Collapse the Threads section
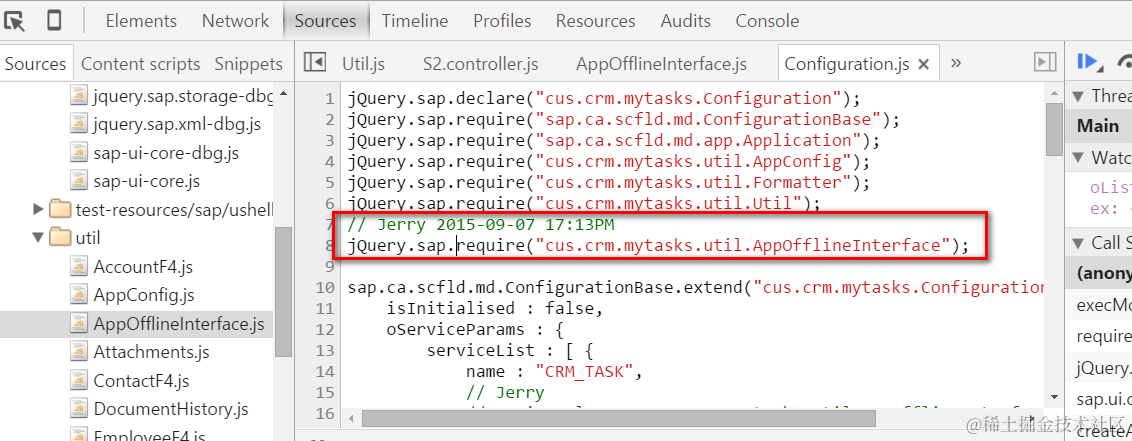Viewport: 1132px width, 441px height. 1078,95
